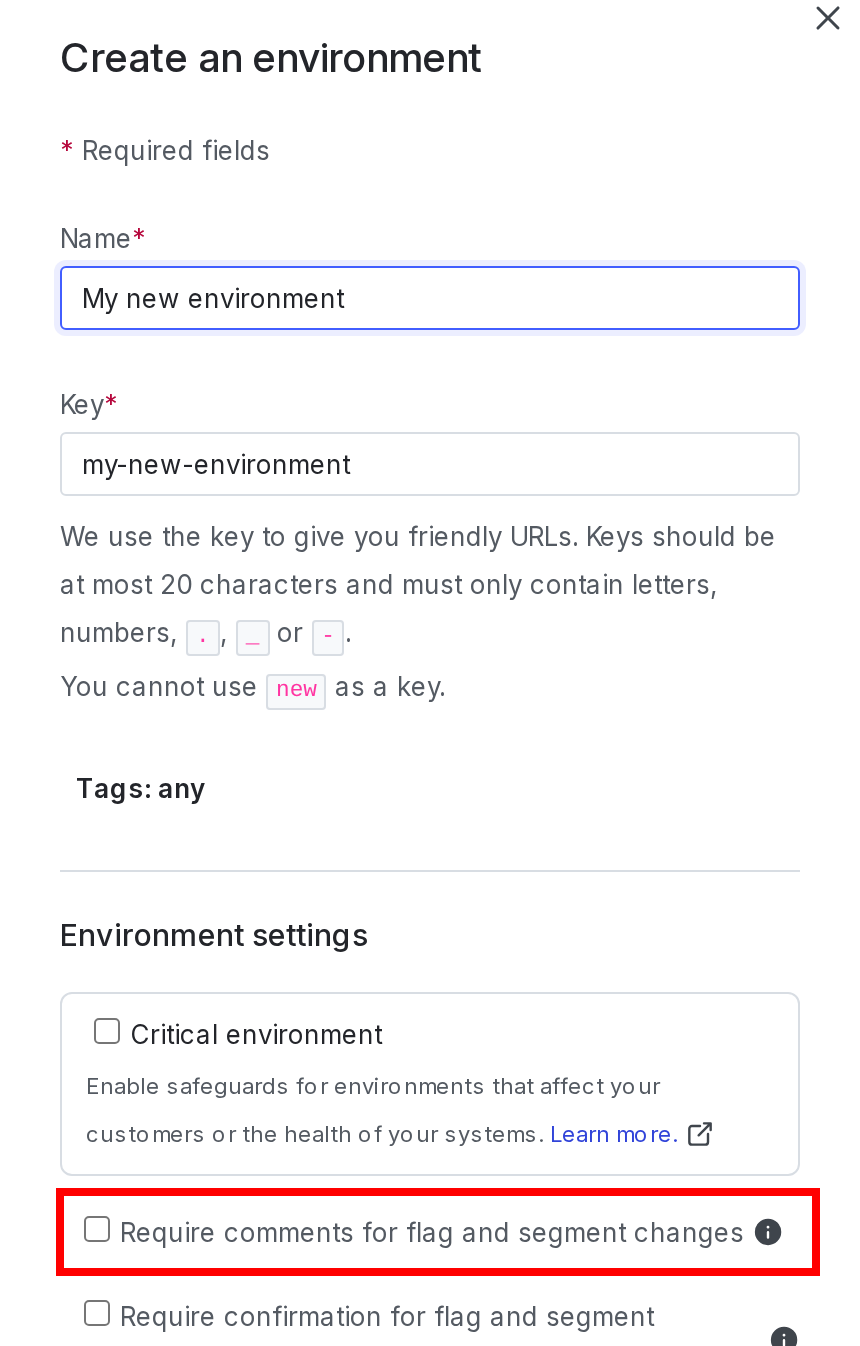Click the "_" allowed character chip
The image size is (860, 1346).
pyautogui.click(x=253, y=637)
